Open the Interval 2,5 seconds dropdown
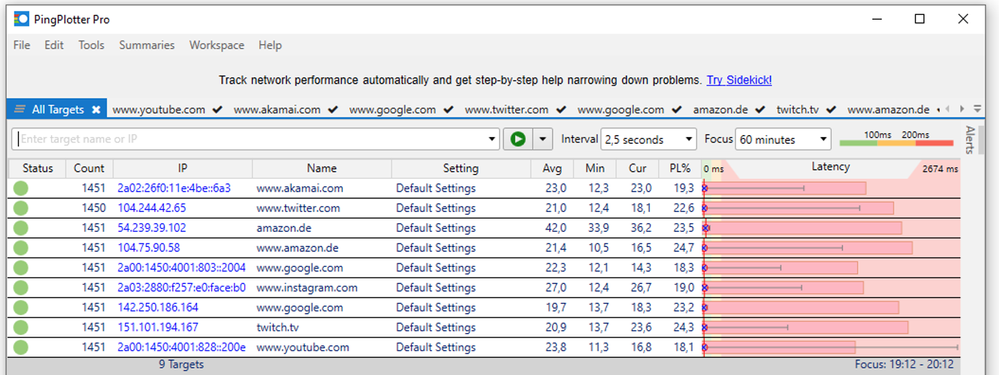 point(649,139)
